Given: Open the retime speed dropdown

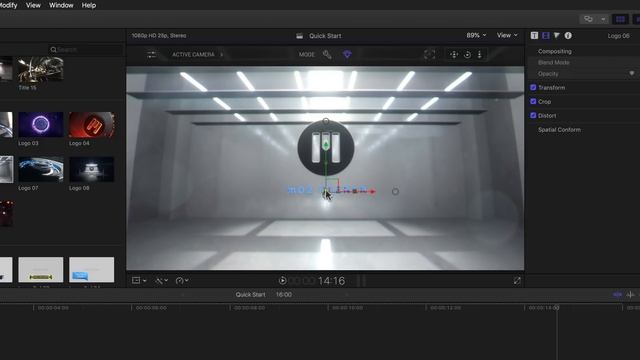Looking at the screenshot, I should (182, 280).
